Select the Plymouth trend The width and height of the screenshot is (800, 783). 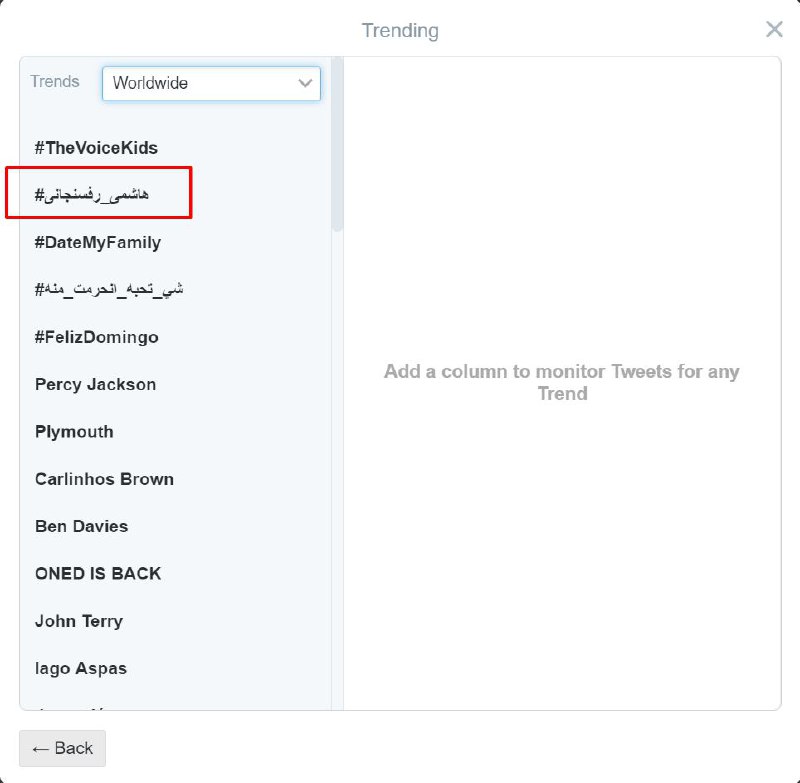pos(74,432)
